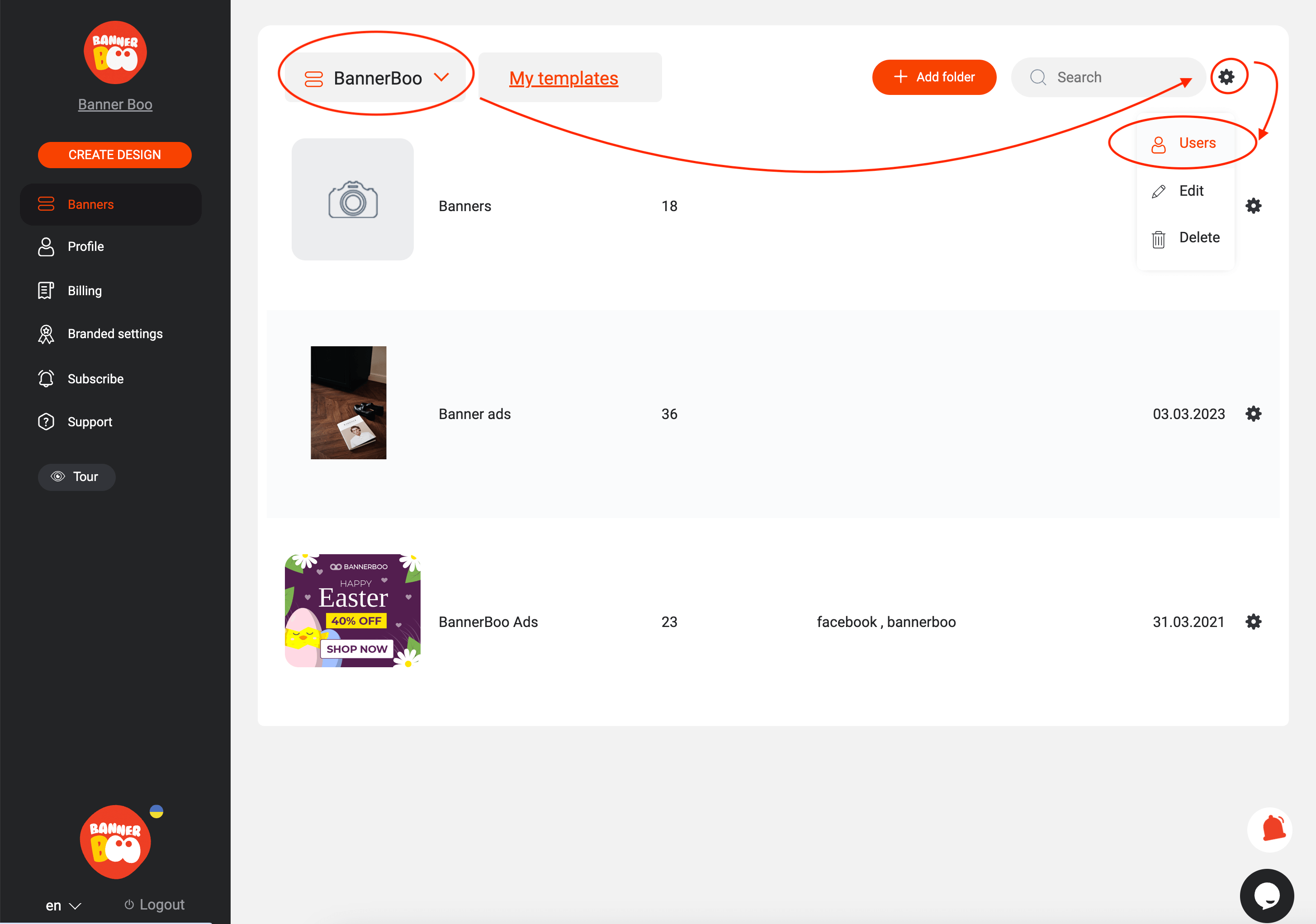Viewport: 1316px width, 924px height.
Task: Click the Add folder button
Action: click(934, 77)
